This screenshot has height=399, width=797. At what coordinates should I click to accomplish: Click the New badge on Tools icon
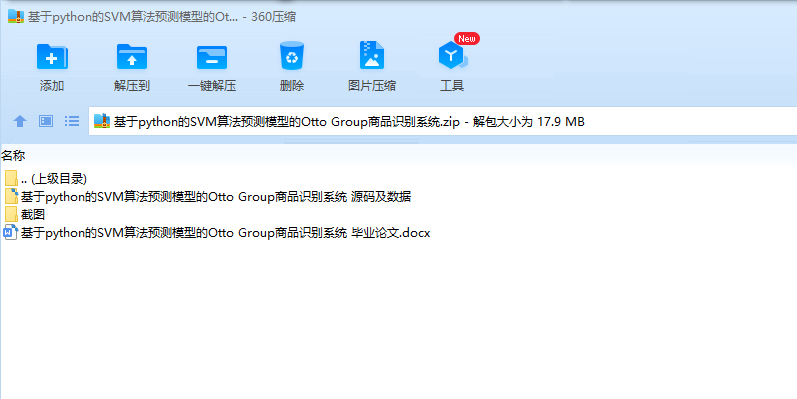(467, 39)
